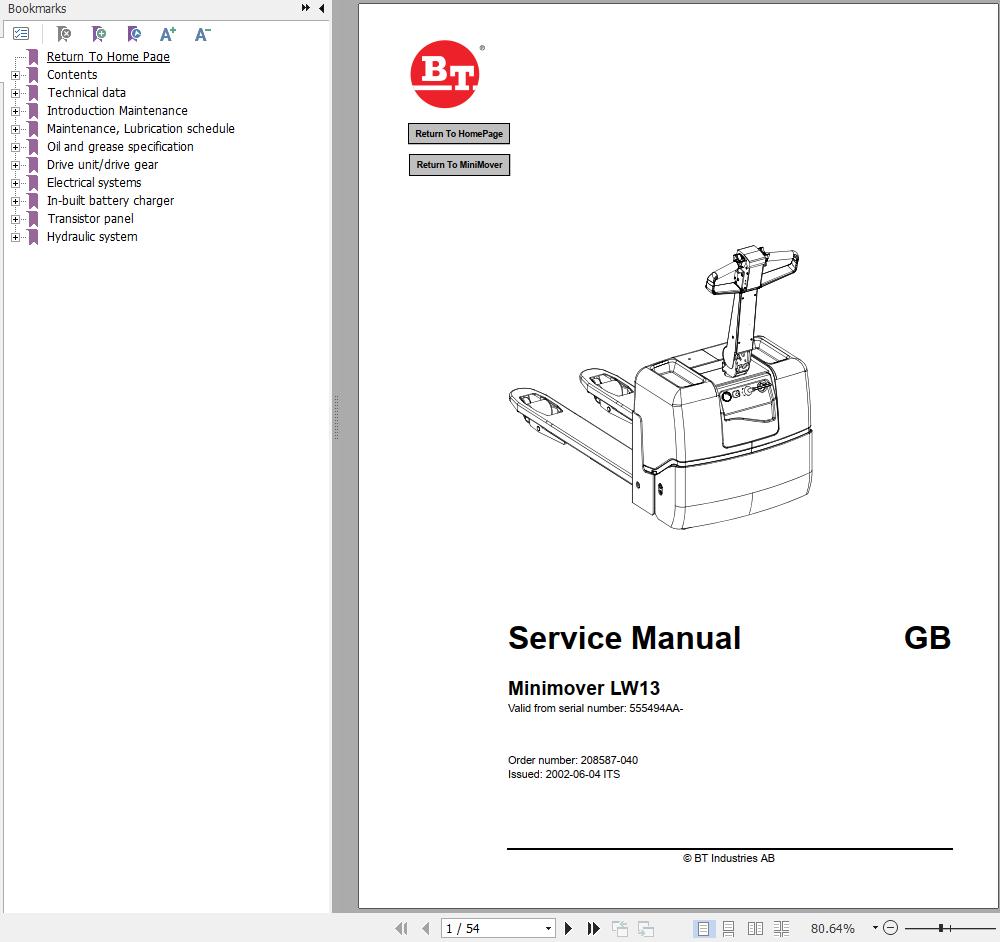Increase bookmark font size with A+
The image size is (1000, 942).
point(168,34)
